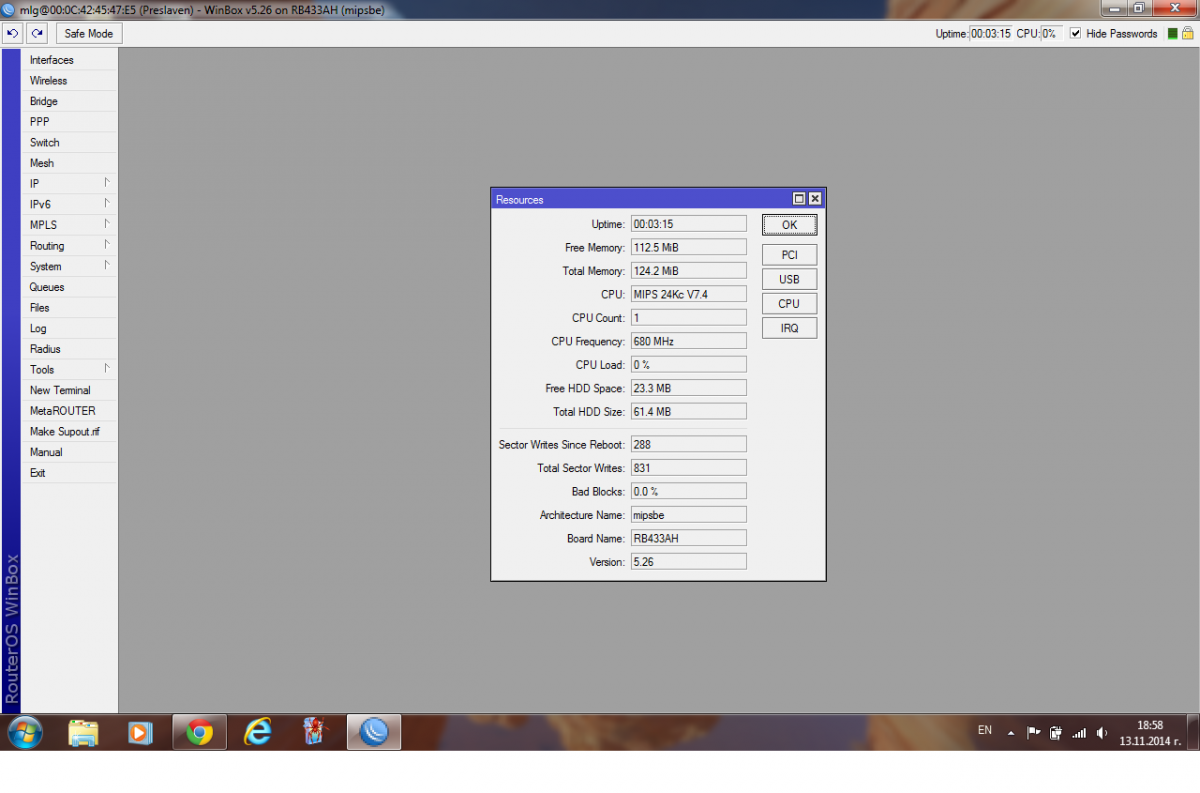Open the Interfaces menu item
The width and height of the screenshot is (1200, 793).
[x=52, y=60]
